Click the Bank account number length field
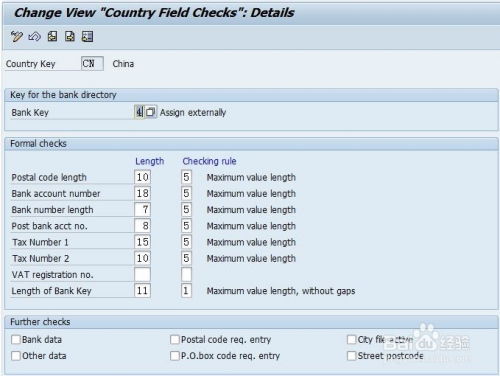The height and width of the screenshot is (376, 500). point(142,193)
